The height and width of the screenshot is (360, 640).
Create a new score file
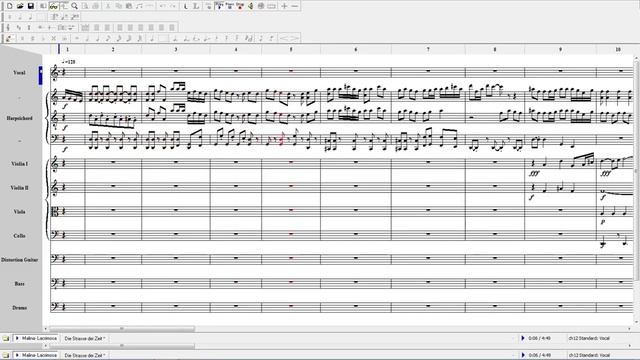tap(9, 6)
